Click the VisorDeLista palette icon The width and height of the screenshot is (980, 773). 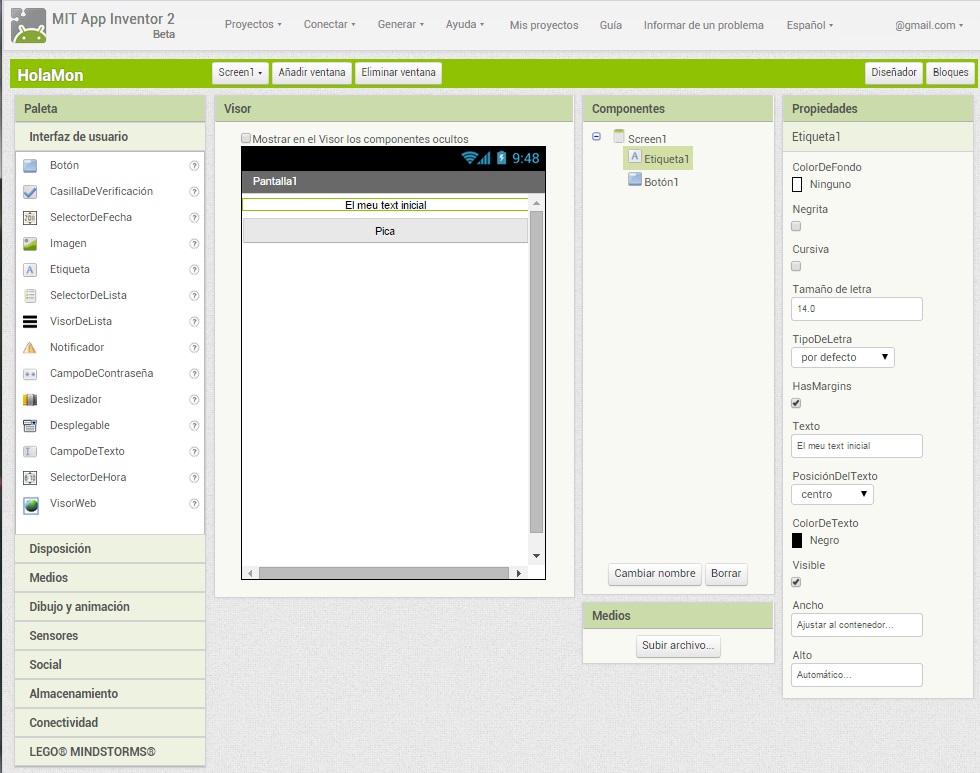(30, 322)
